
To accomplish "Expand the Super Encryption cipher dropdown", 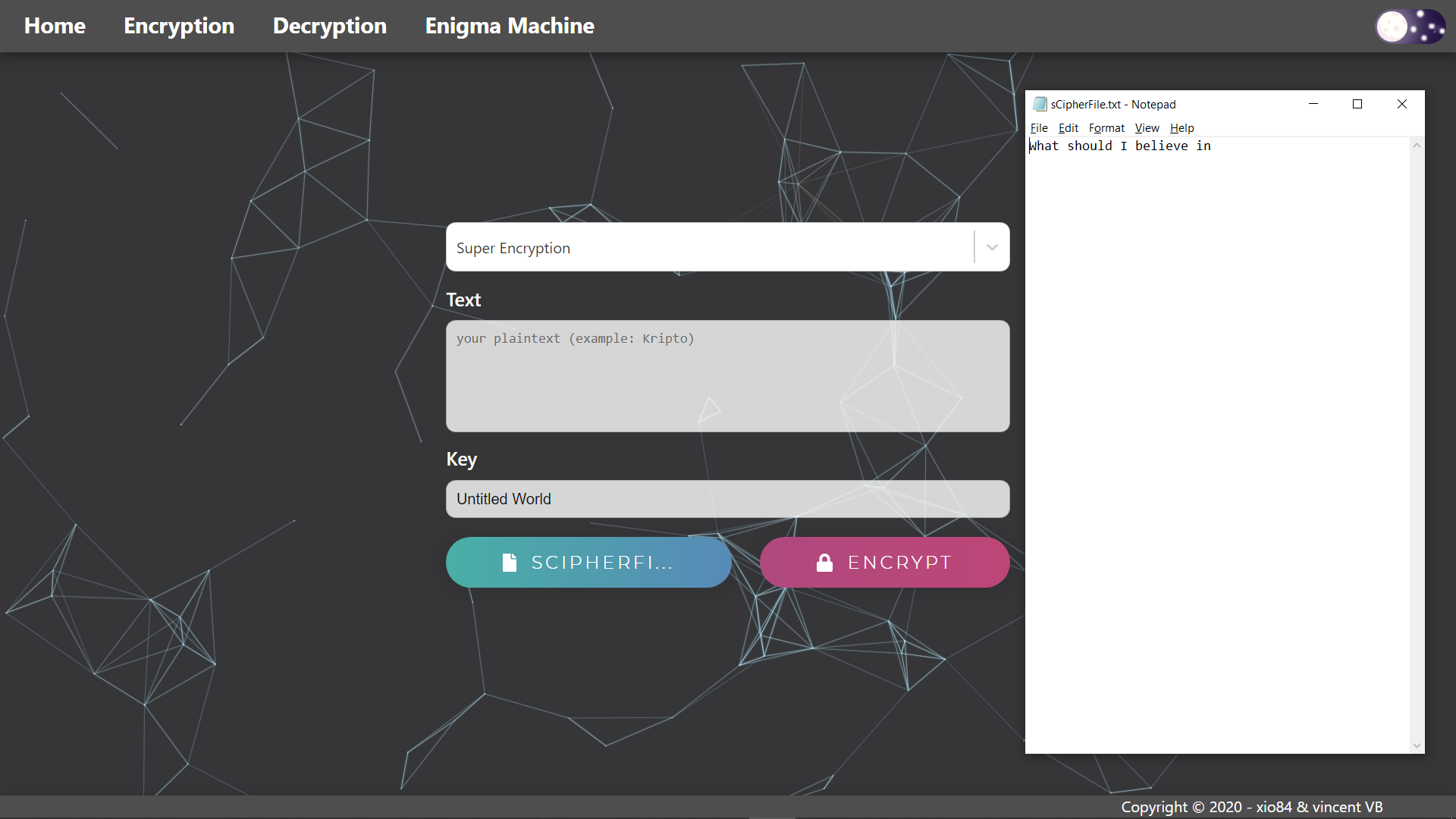I will pyautogui.click(x=709, y=247).
